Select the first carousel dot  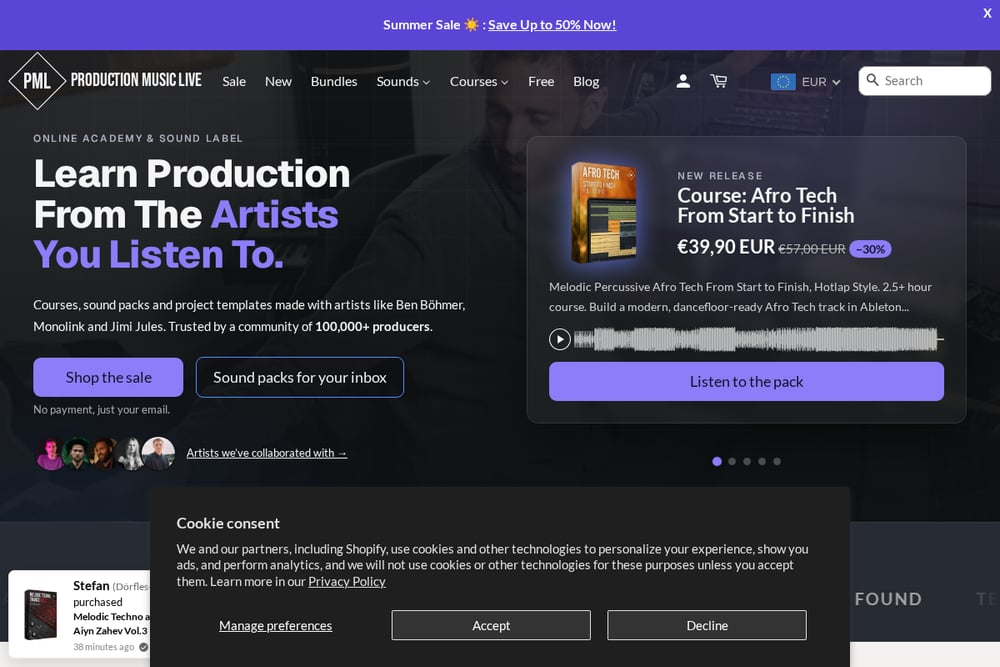(717, 461)
